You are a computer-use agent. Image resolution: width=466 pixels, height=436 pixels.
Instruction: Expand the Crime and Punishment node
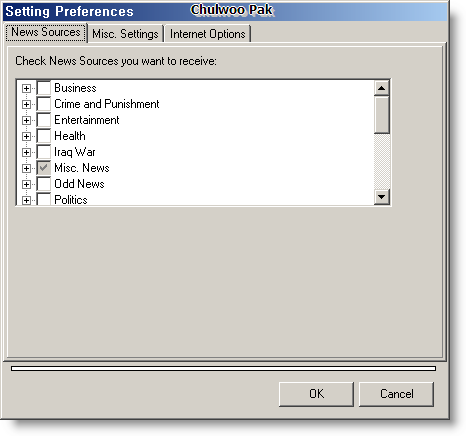pos(26,104)
